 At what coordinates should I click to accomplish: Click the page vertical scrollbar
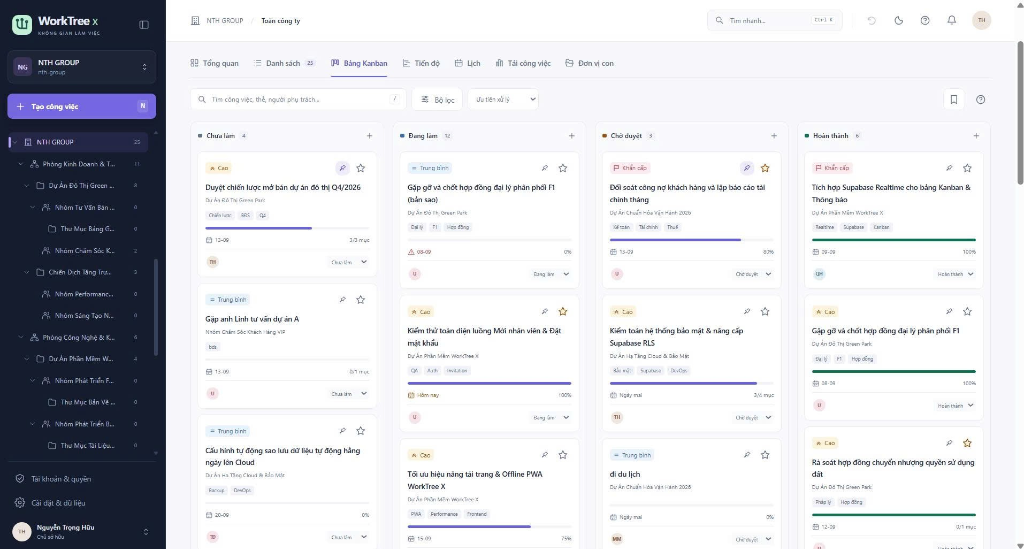click(1020, 112)
